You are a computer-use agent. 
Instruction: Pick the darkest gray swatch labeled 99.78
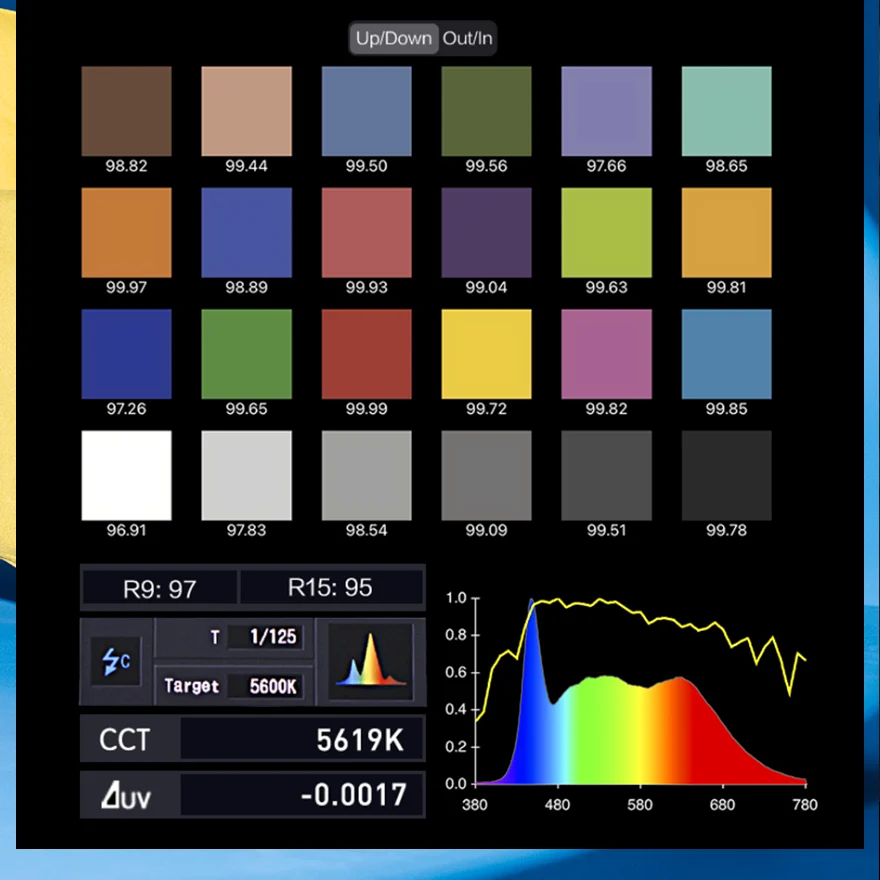[x=726, y=475]
